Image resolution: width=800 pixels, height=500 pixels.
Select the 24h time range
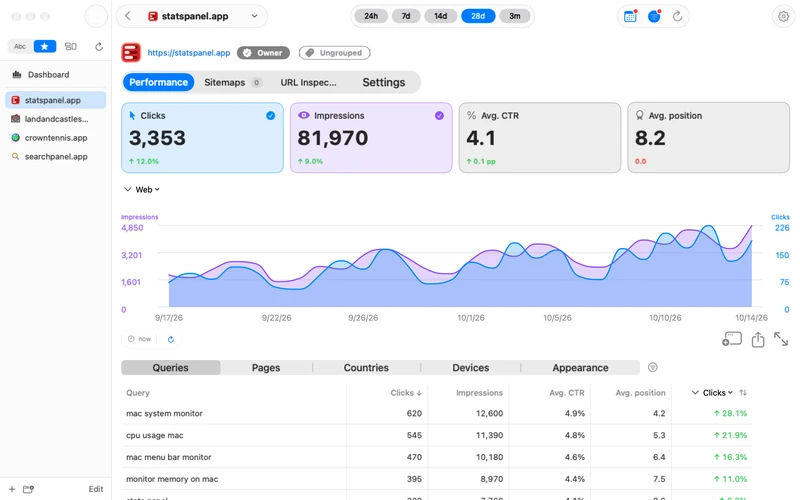[x=371, y=16]
